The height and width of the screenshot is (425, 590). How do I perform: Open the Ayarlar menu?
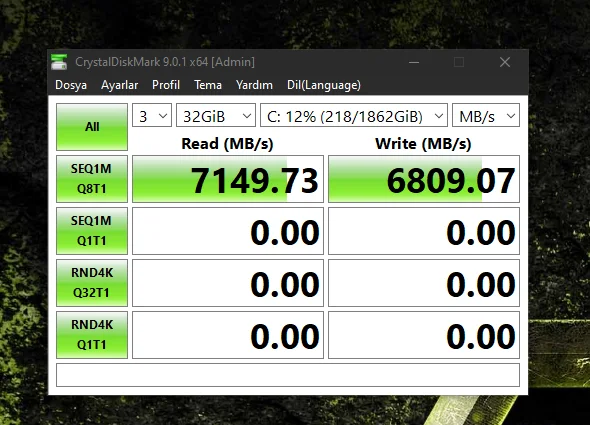click(119, 85)
